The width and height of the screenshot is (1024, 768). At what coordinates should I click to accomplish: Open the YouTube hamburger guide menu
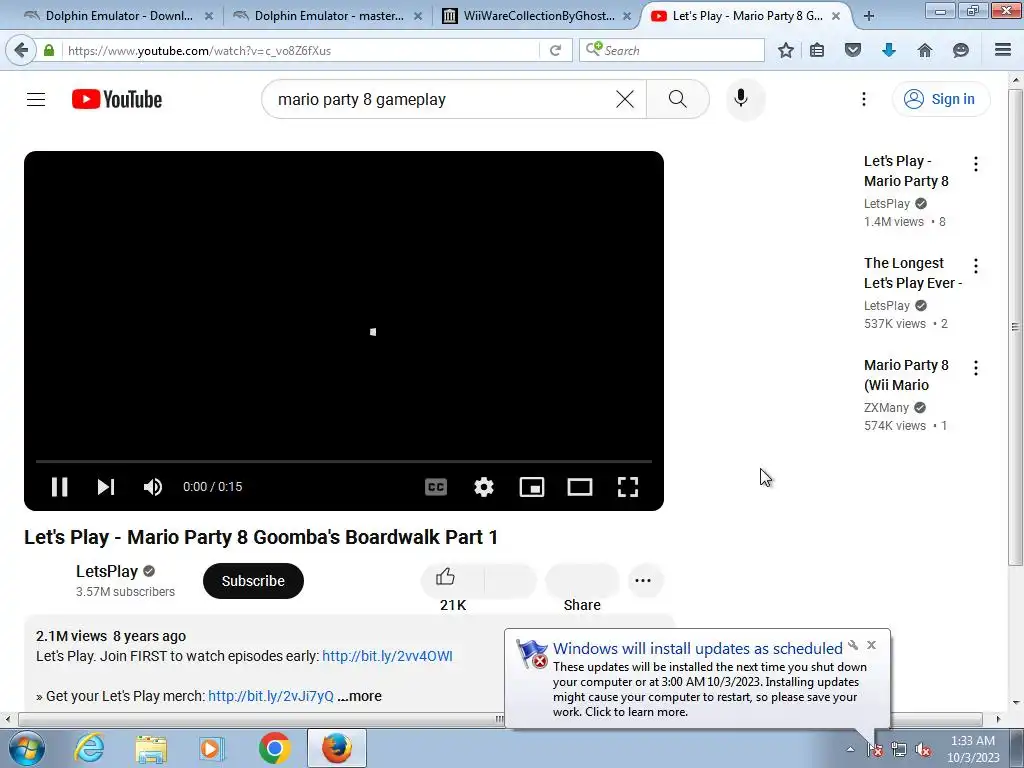(x=36, y=99)
